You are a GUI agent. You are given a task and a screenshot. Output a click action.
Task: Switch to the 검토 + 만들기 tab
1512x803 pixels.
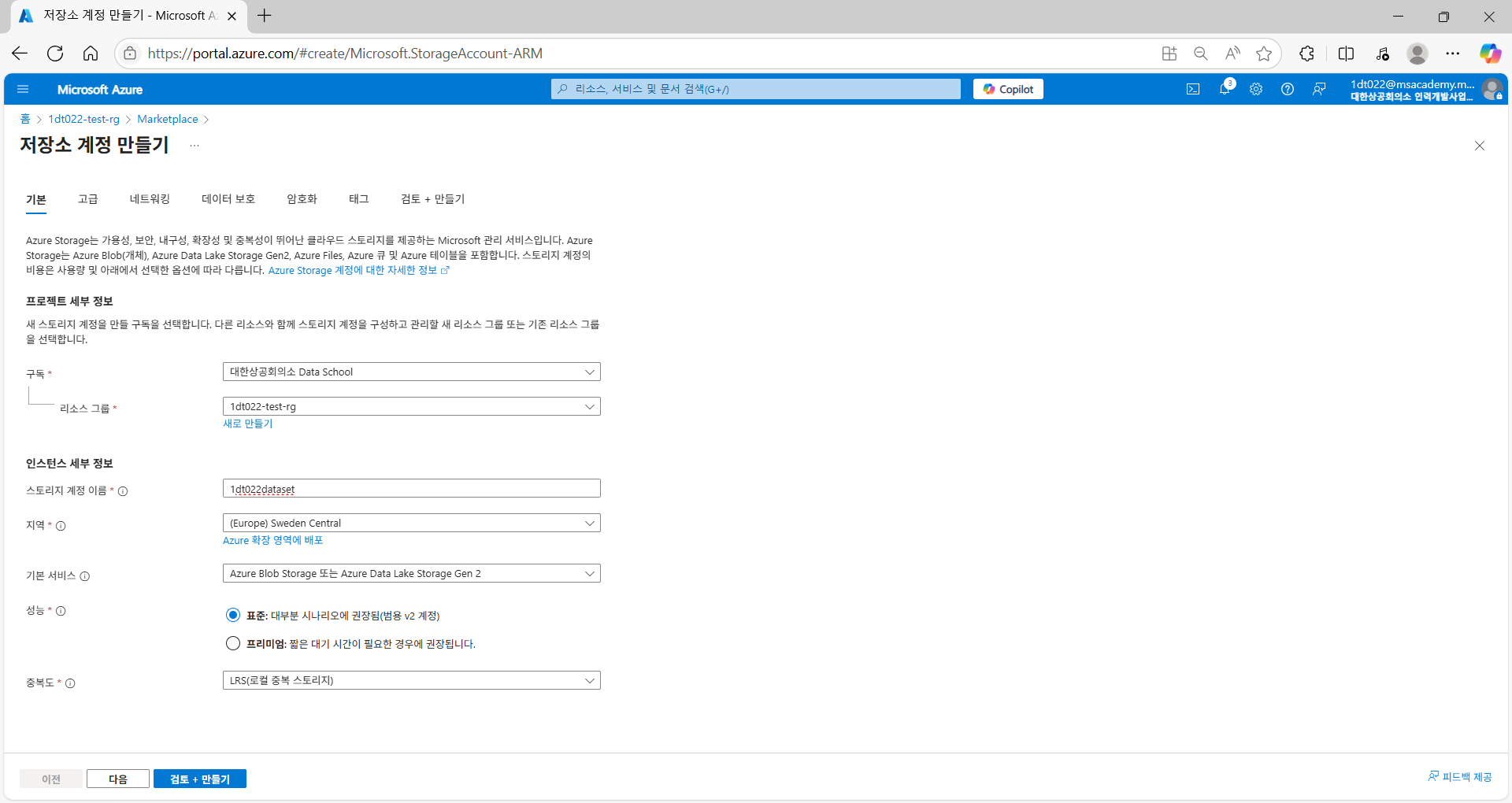432,199
